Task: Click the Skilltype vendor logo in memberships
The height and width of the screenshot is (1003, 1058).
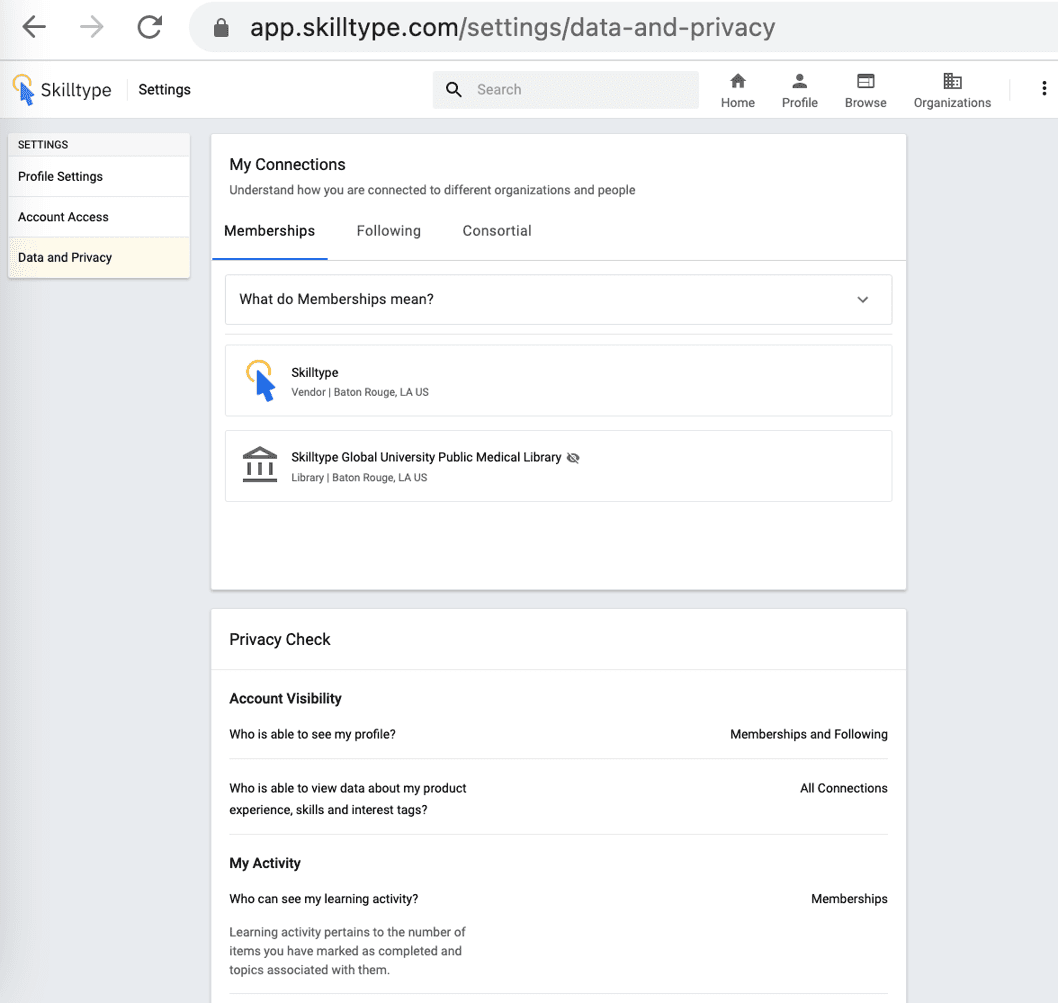Action: [x=260, y=381]
